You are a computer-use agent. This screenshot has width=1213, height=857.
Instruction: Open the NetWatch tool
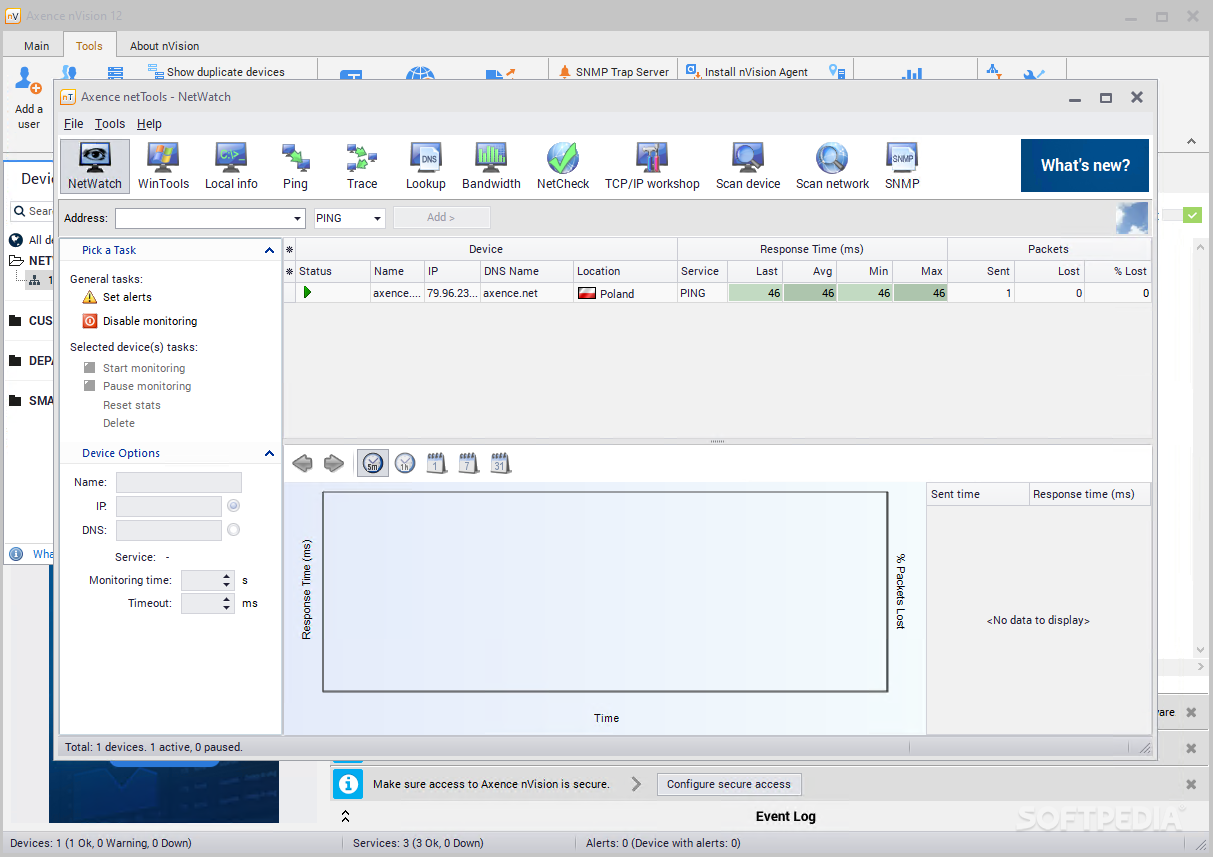click(x=95, y=166)
